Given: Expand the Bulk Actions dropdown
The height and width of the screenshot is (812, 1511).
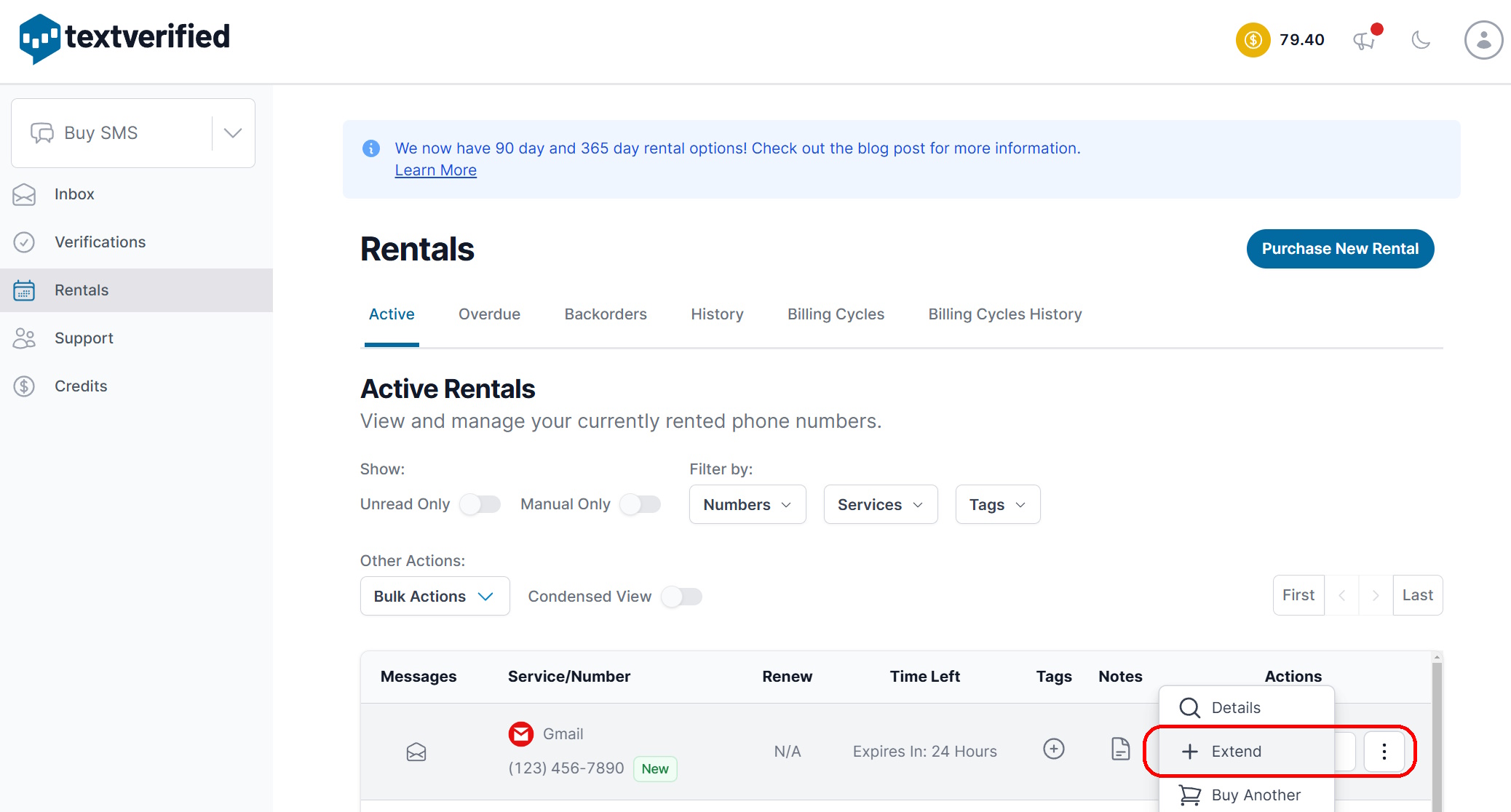Looking at the screenshot, I should [432, 596].
